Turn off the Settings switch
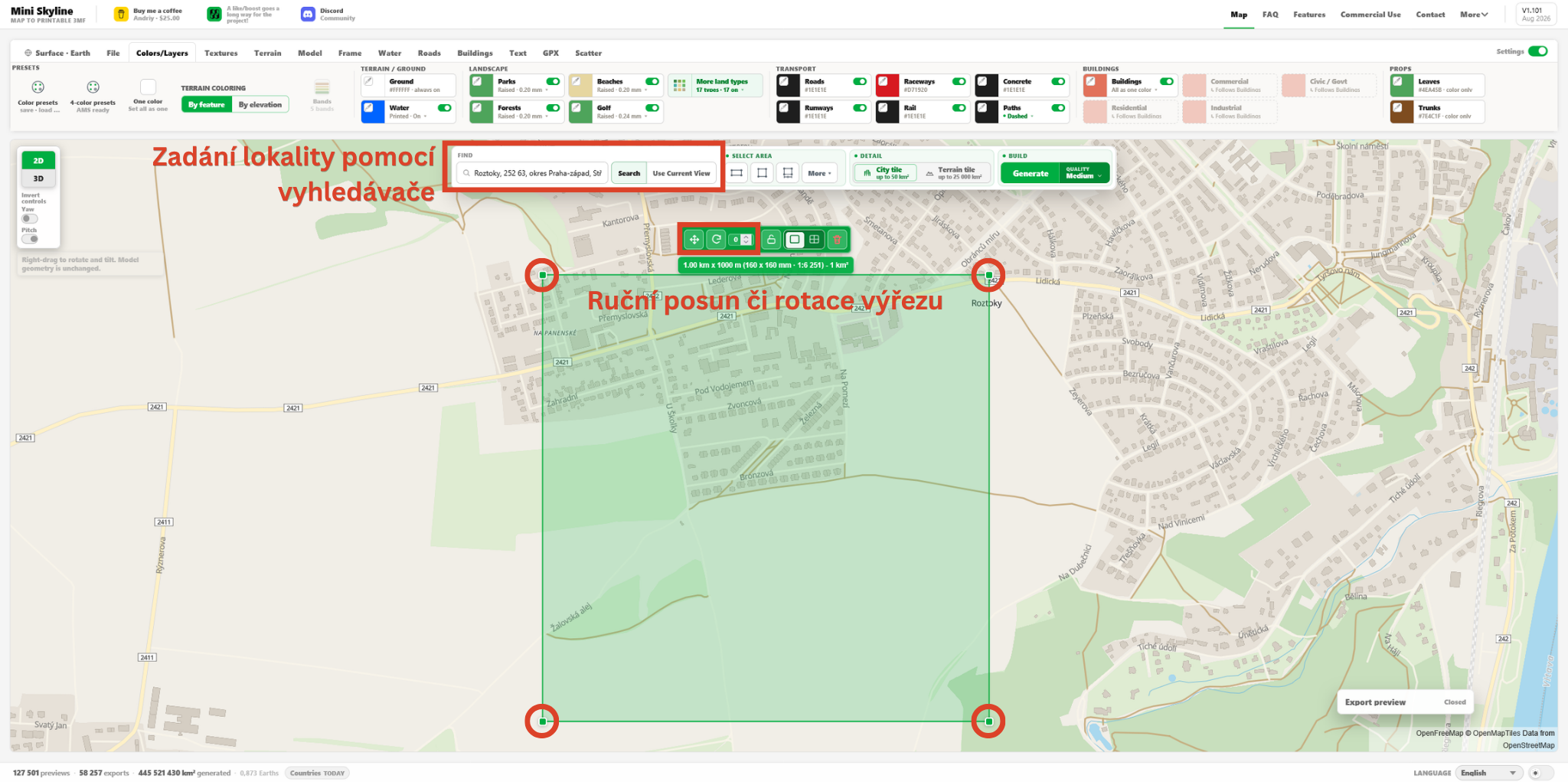 1537,51
